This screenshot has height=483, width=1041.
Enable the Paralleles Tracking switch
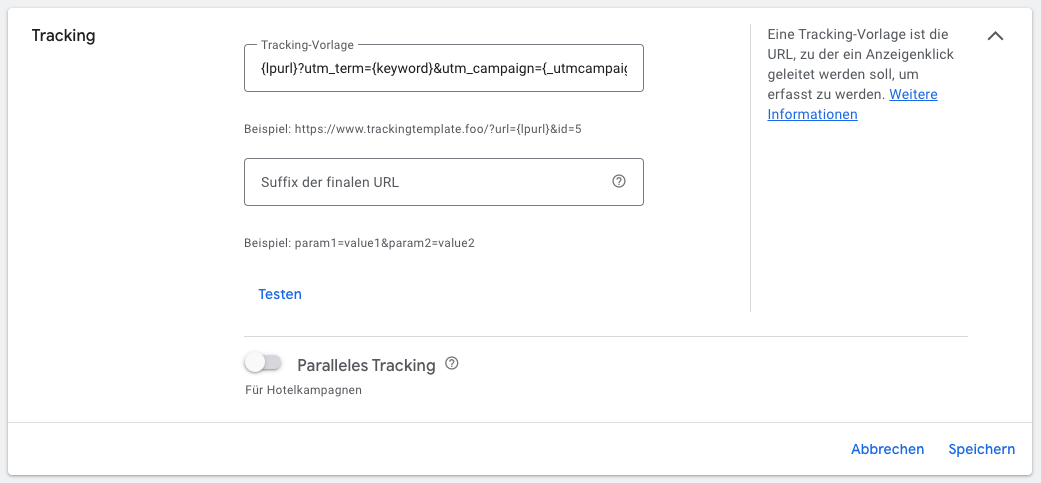(264, 363)
